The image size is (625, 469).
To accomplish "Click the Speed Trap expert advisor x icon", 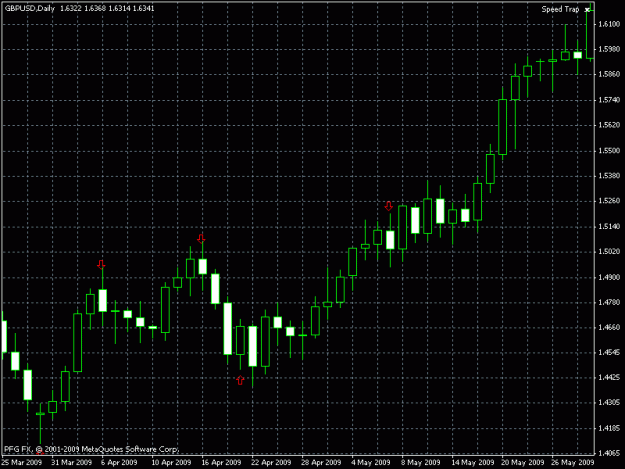I will [x=587, y=10].
